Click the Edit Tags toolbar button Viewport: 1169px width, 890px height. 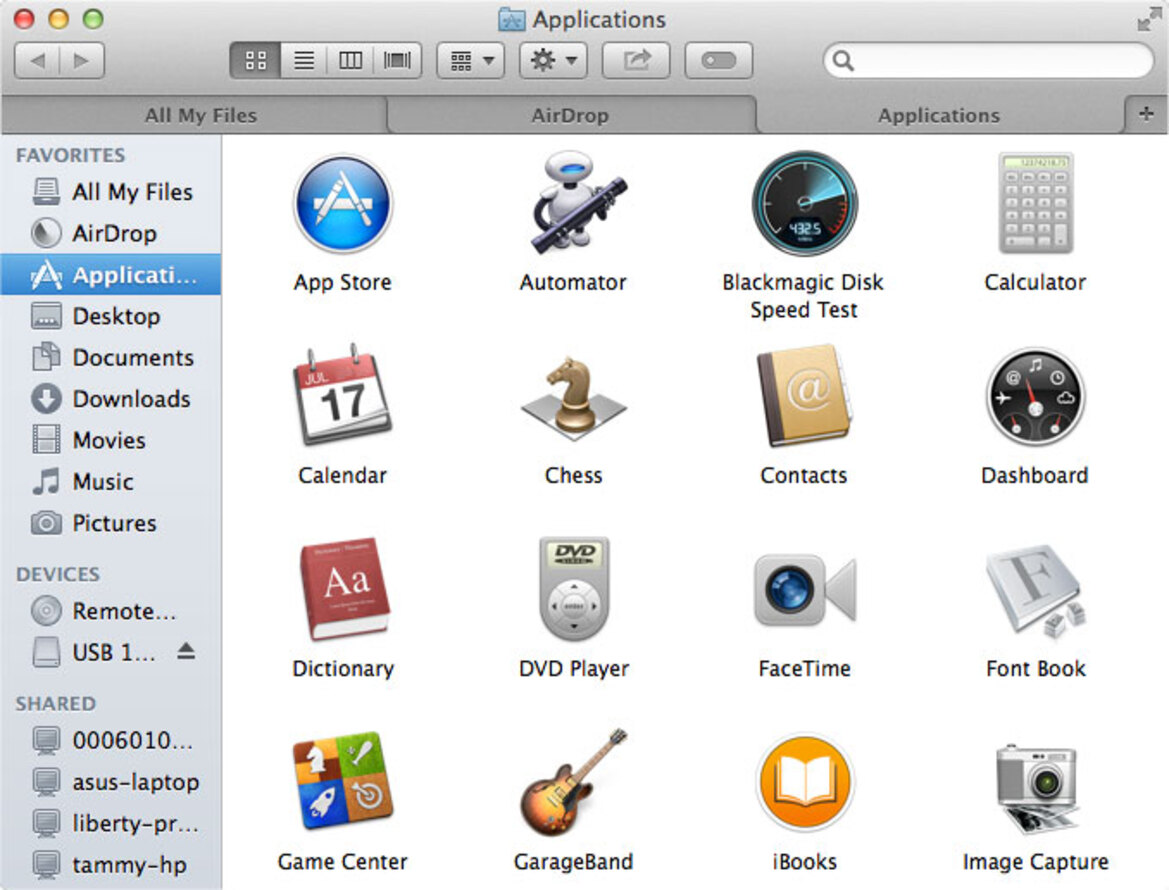(719, 60)
